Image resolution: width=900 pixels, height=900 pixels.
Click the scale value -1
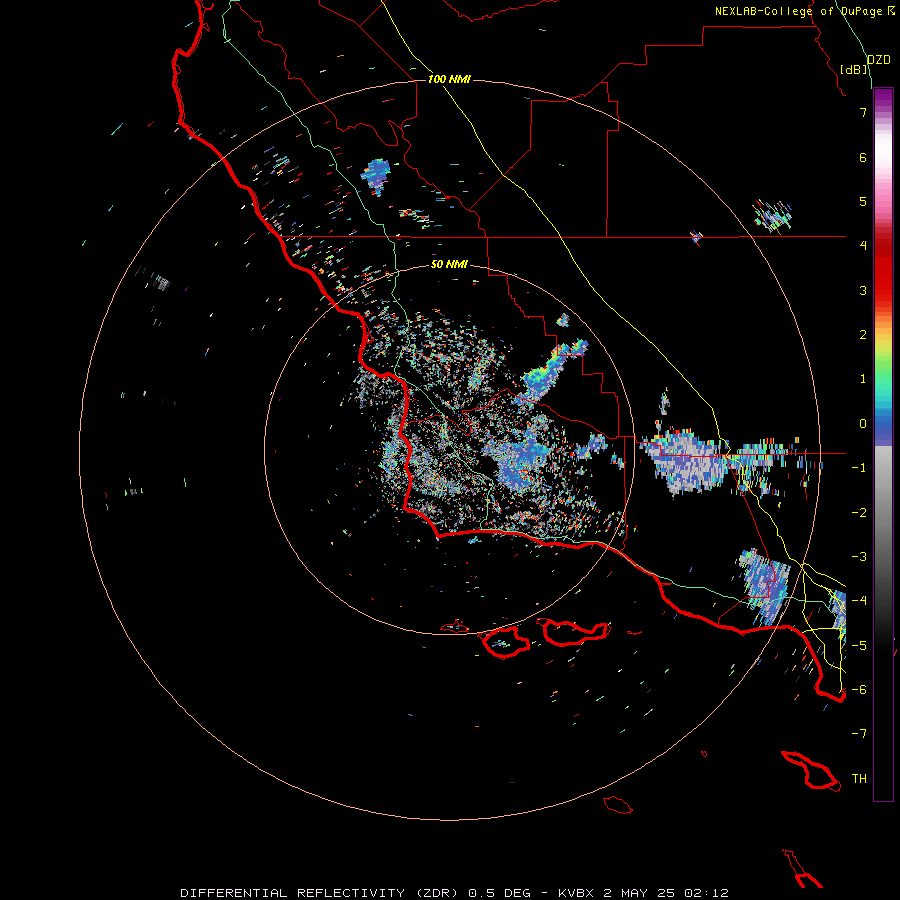click(859, 468)
